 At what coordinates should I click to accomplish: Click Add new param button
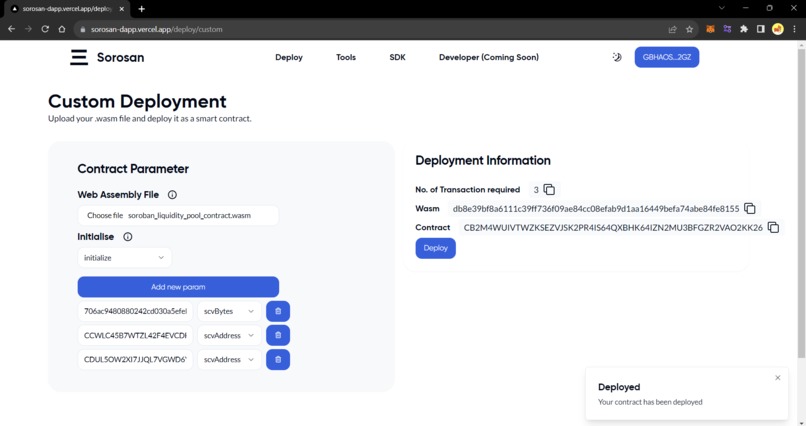point(178,287)
